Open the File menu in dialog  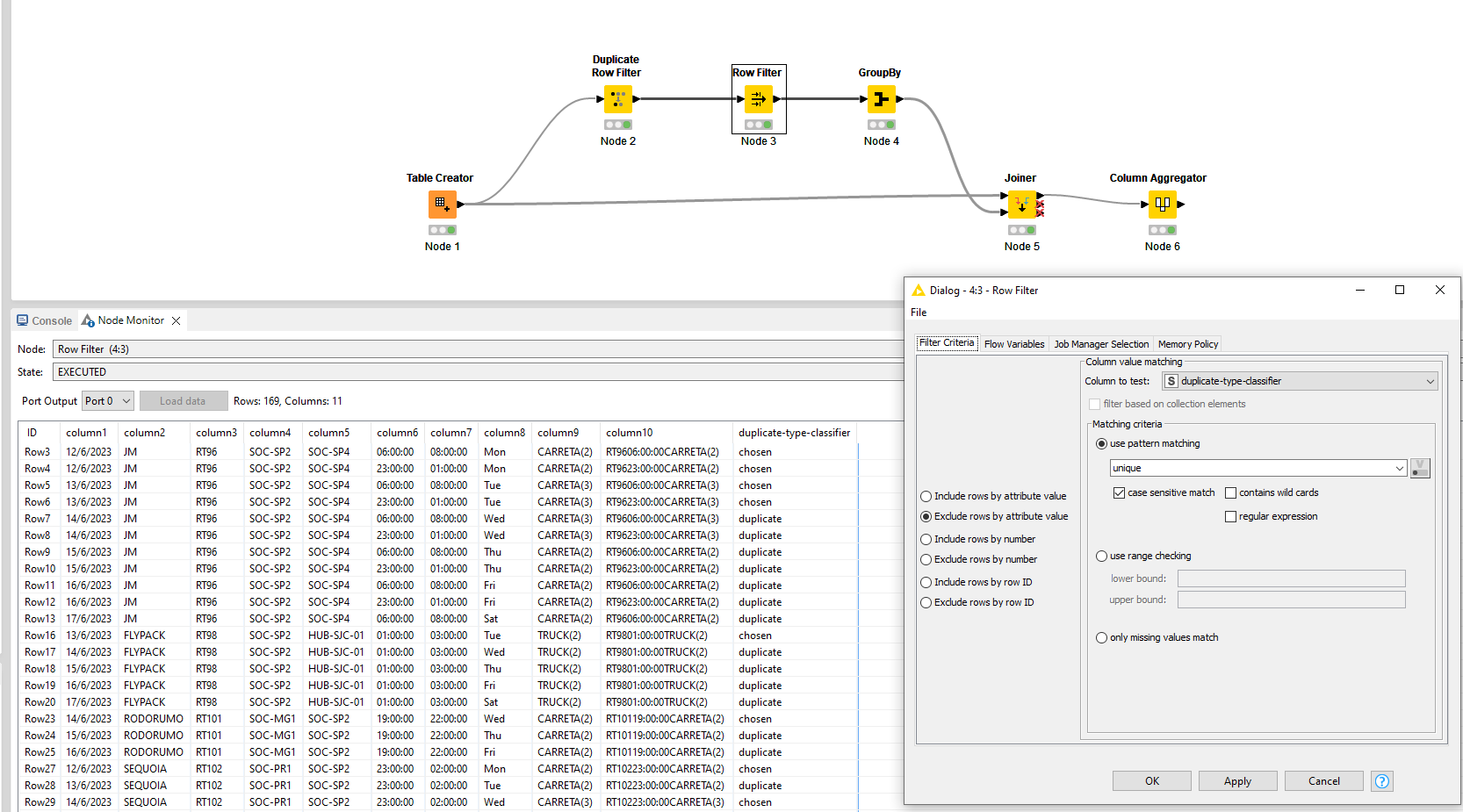coord(919,313)
